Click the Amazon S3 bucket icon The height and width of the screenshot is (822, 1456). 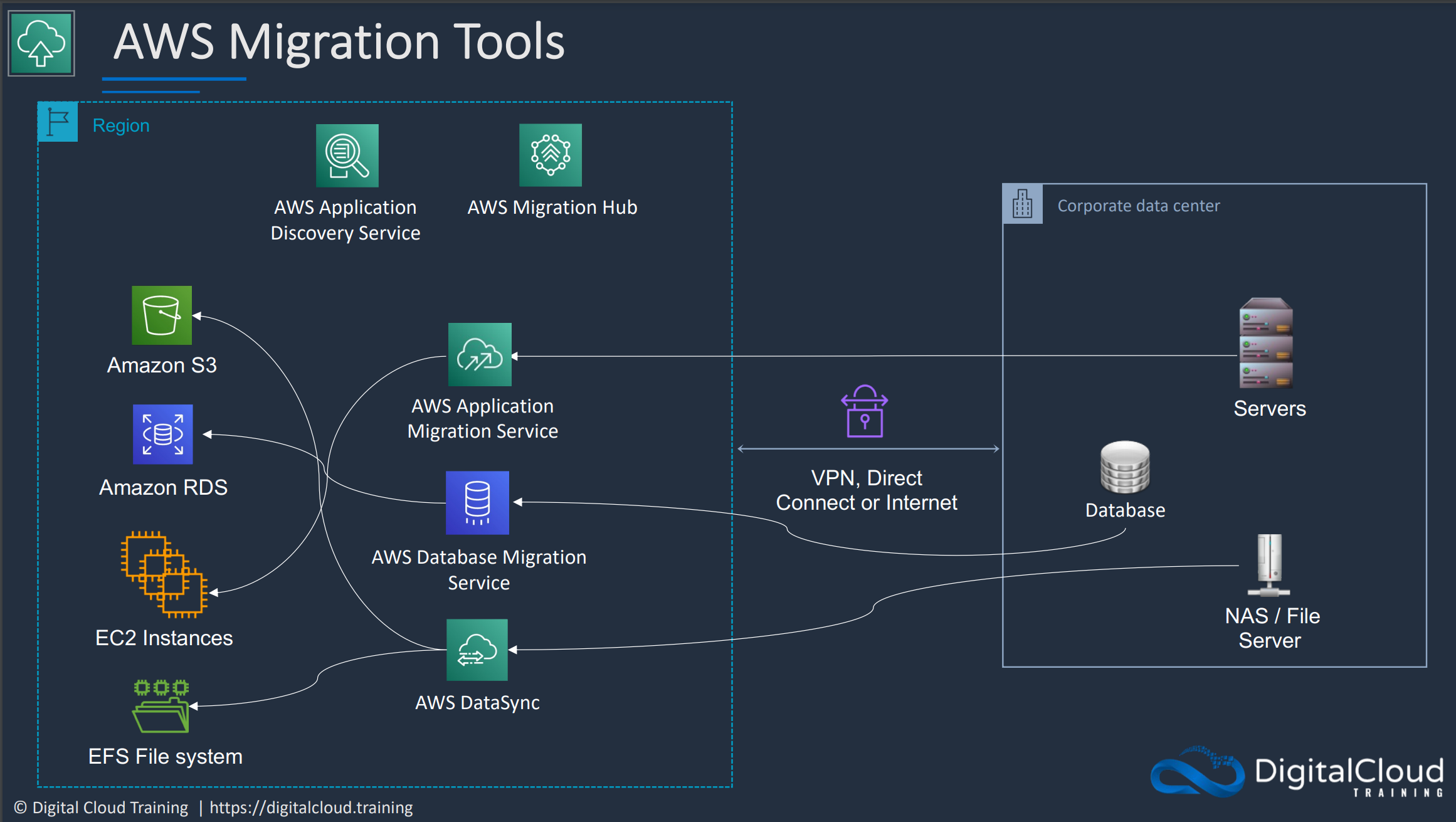(x=162, y=315)
